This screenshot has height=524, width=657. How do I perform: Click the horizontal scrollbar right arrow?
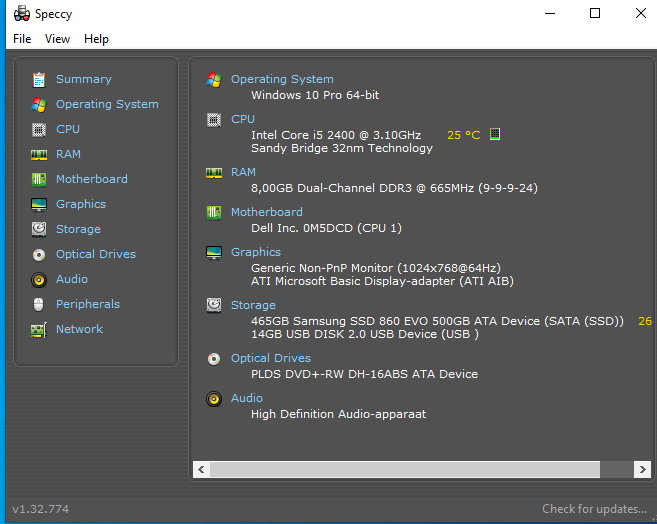point(642,469)
